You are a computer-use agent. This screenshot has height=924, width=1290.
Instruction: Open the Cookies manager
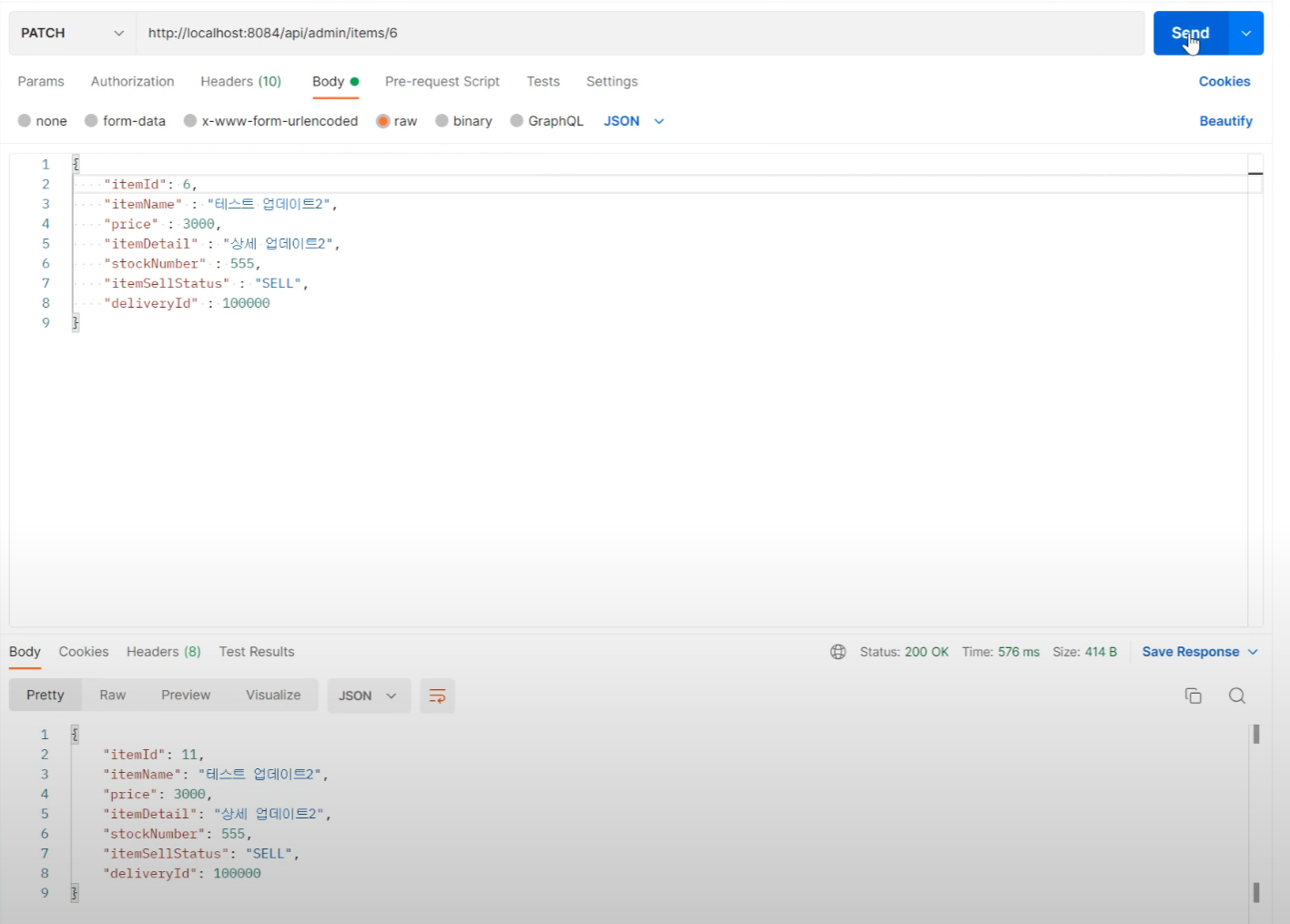[x=1224, y=81]
